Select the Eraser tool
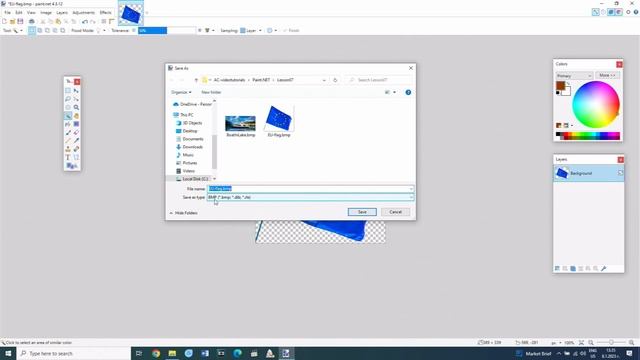This screenshot has width=640, height=360. (x=76, y=133)
